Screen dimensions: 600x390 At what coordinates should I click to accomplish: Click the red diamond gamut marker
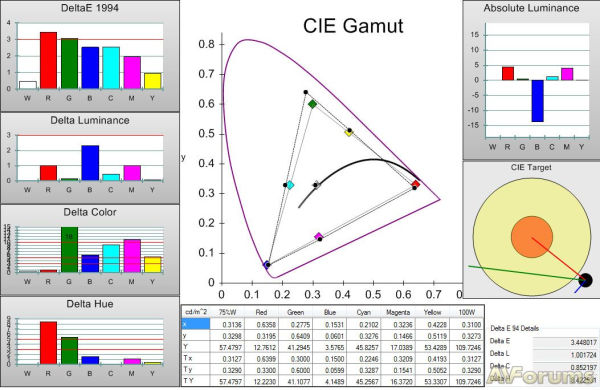(416, 184)
